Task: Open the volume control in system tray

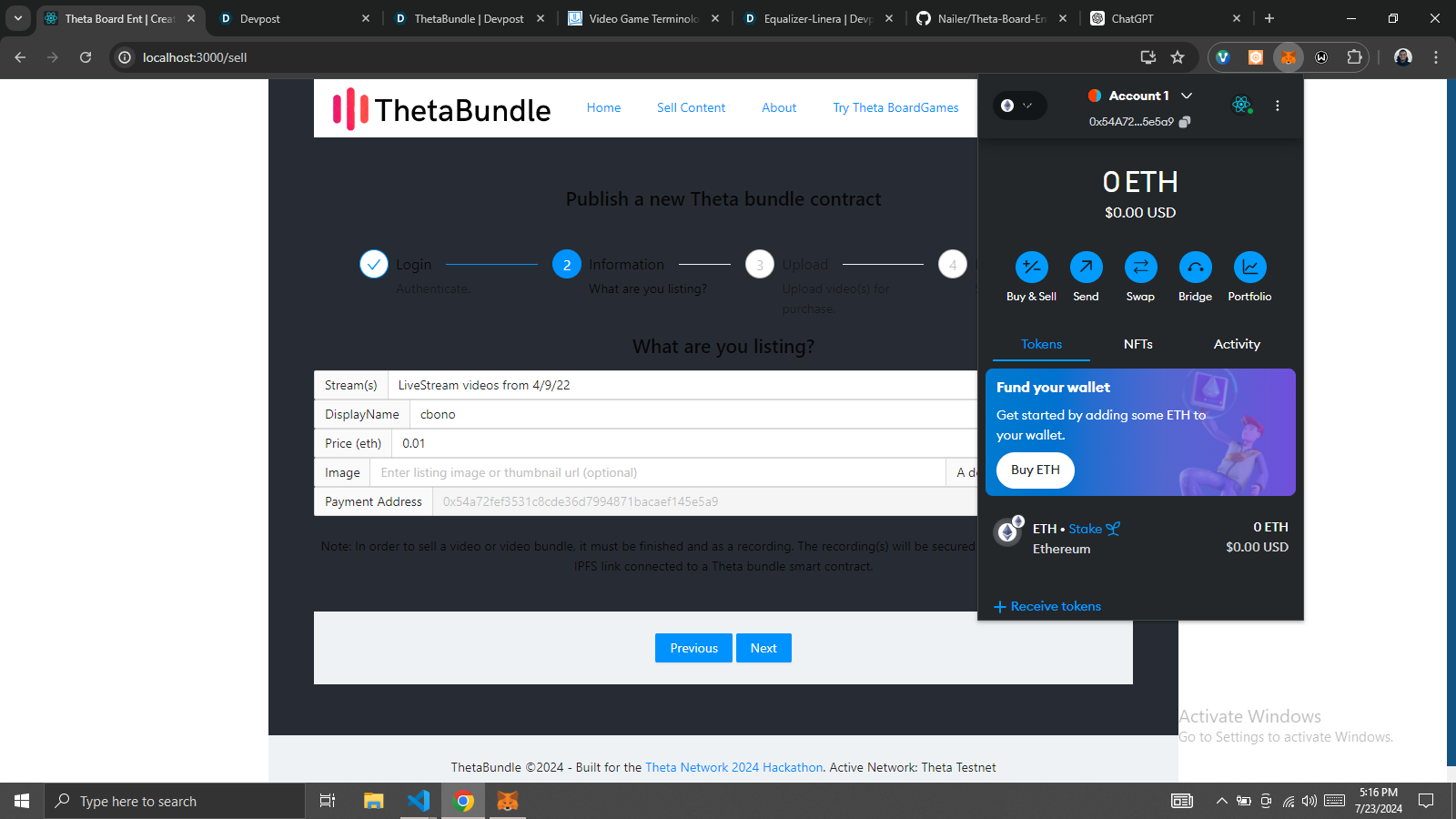Action: (x=1309, y=801)
